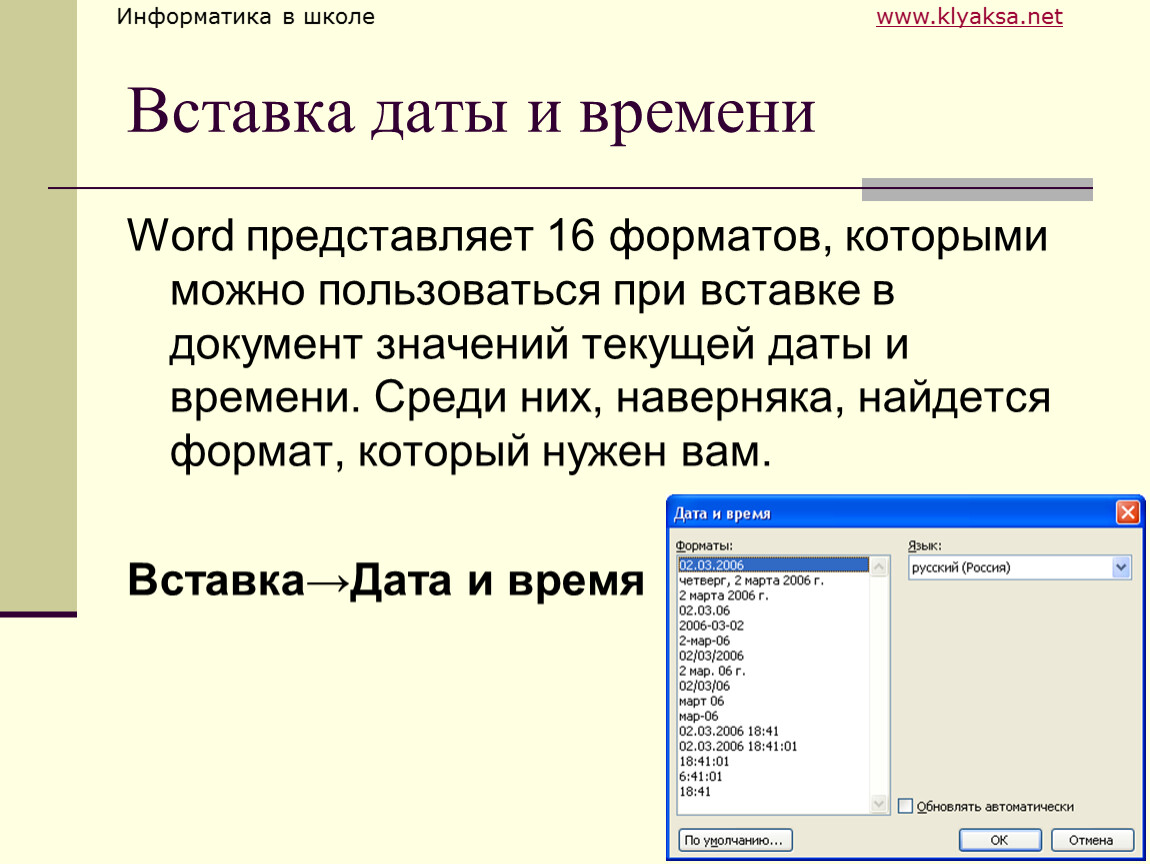Enable Обновлять автоматически checkbox
This screenshot has width=1150, height=864.
(x=906, y=806)
